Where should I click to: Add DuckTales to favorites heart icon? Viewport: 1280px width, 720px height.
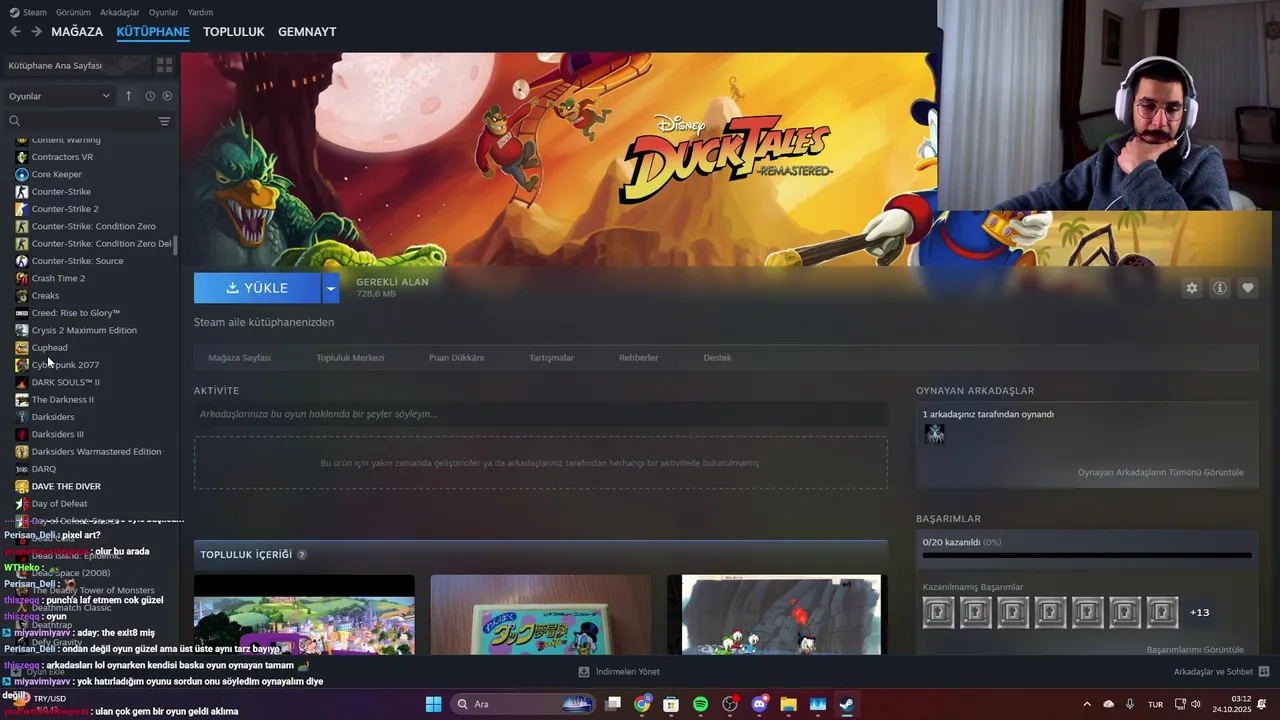click(1248, 288)
